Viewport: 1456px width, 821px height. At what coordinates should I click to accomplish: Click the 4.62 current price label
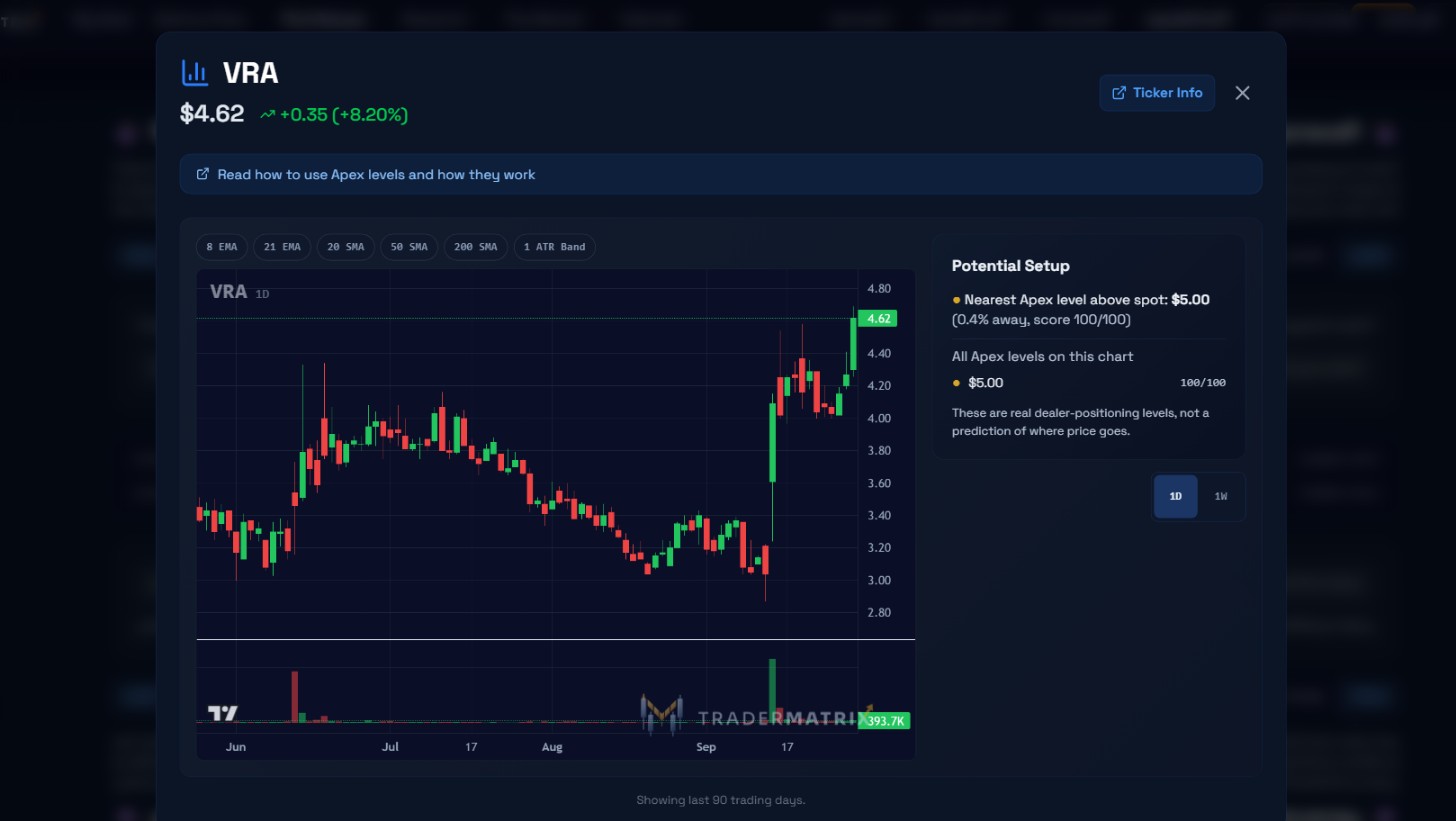878,319
